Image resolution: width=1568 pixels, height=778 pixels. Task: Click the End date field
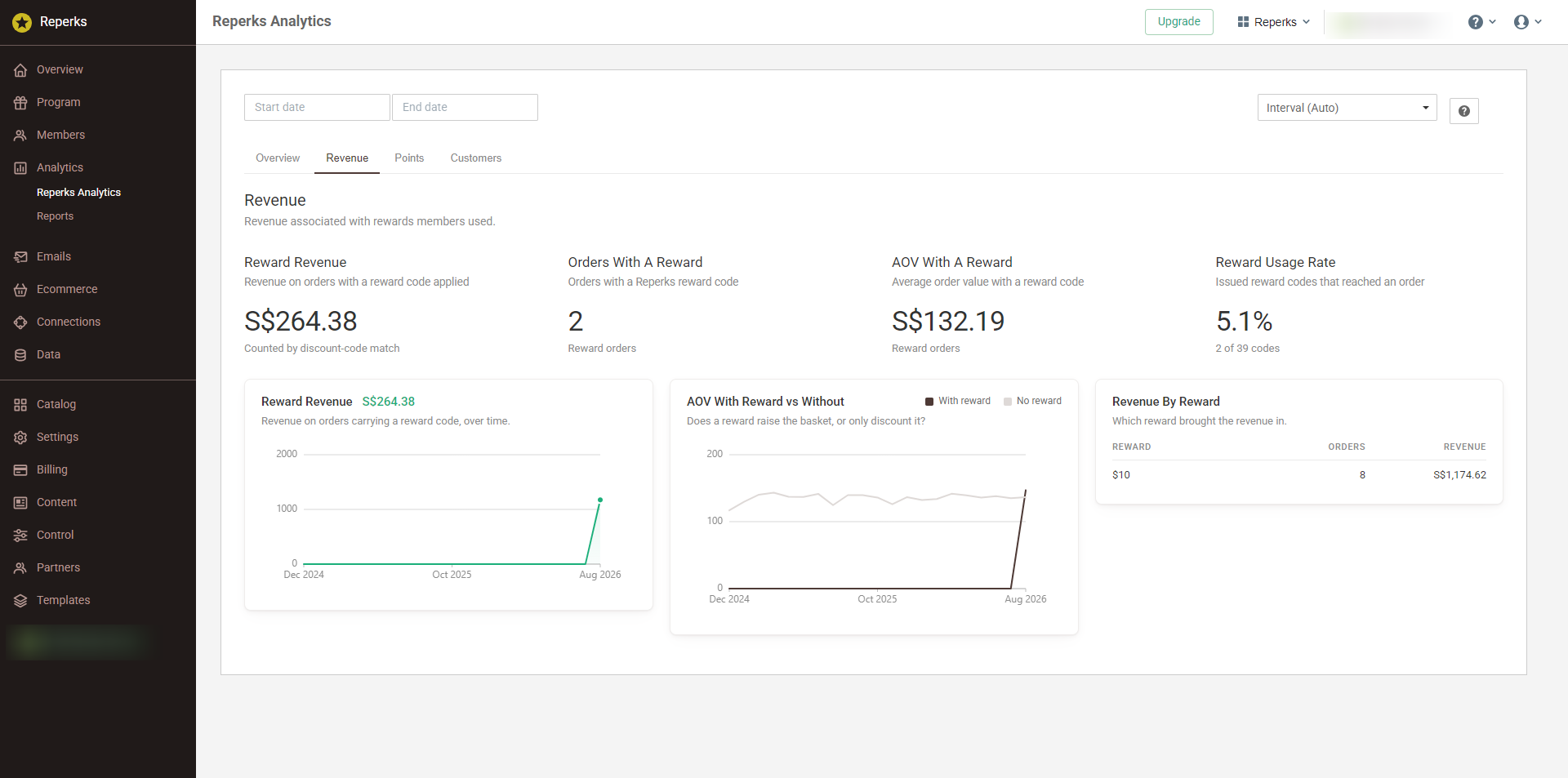[465, 107]
